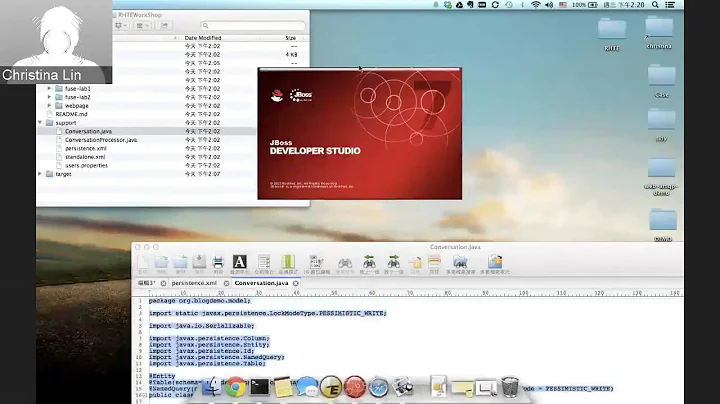This screenshot has height=404, width=720.
Task: Click the padlock icon in editor toolbar
Action: tap(416, 263)
